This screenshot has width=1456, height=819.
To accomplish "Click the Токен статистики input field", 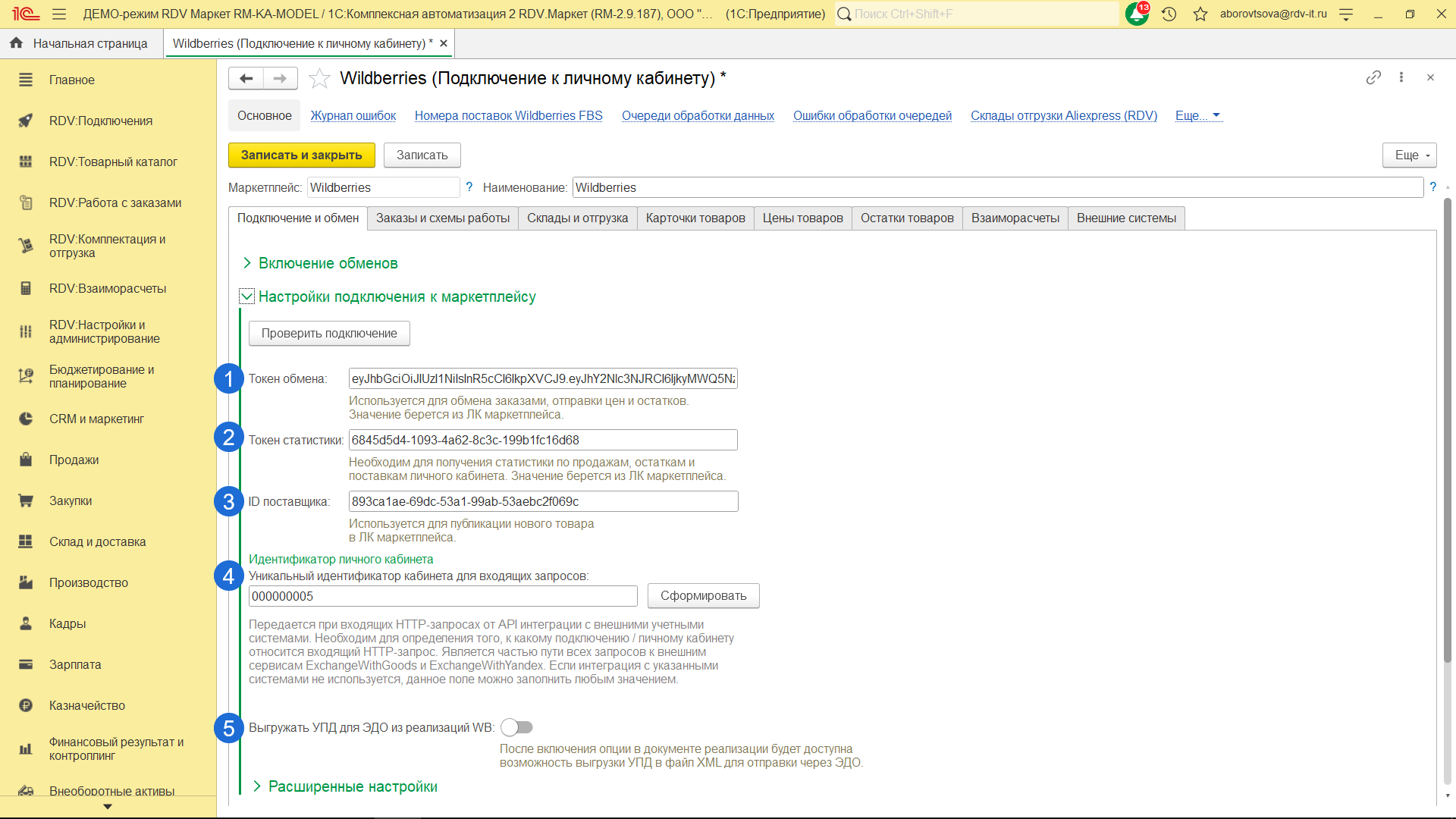I will click(542, 440).
